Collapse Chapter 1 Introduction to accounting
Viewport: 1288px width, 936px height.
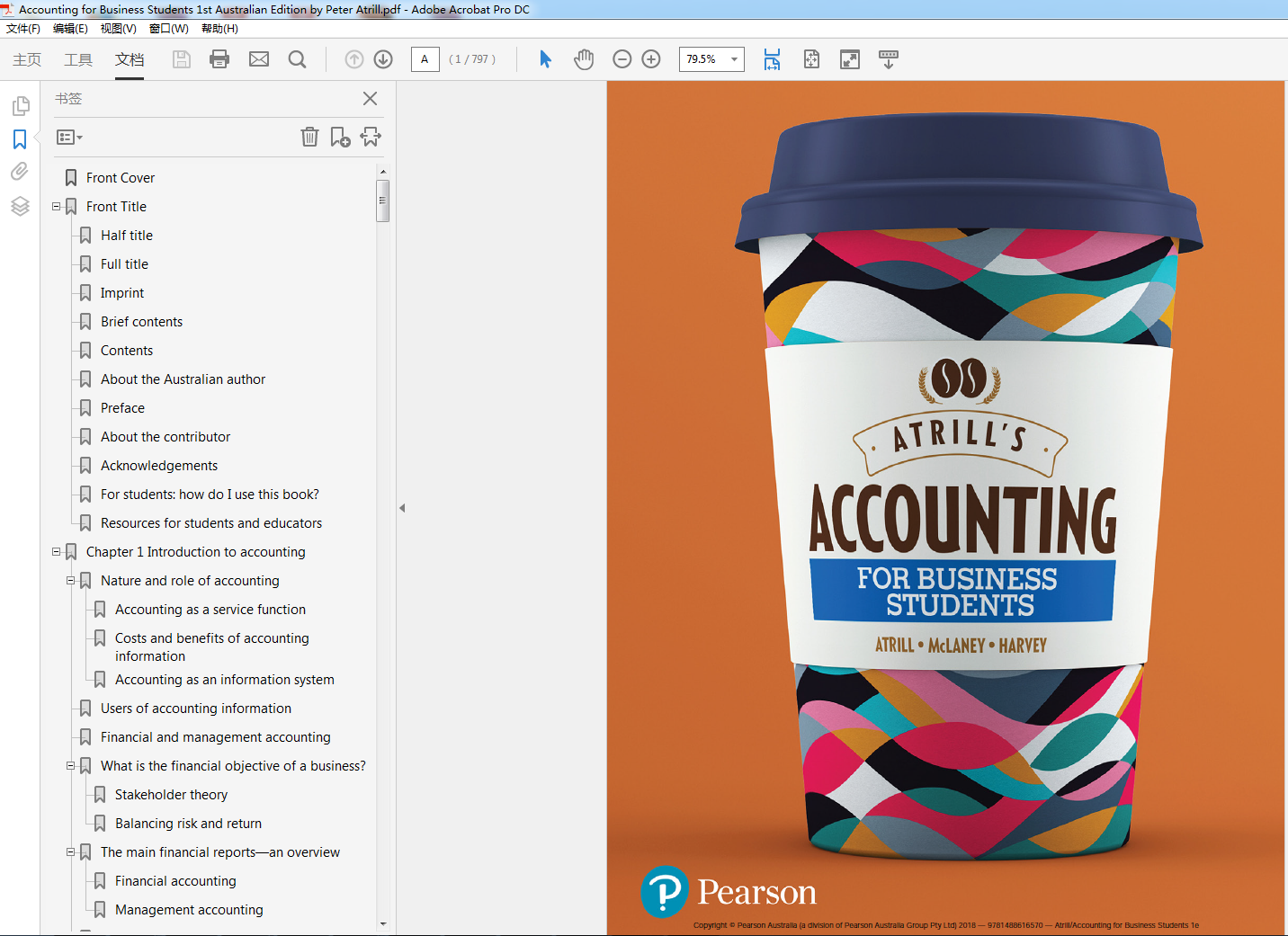point(56,551)
